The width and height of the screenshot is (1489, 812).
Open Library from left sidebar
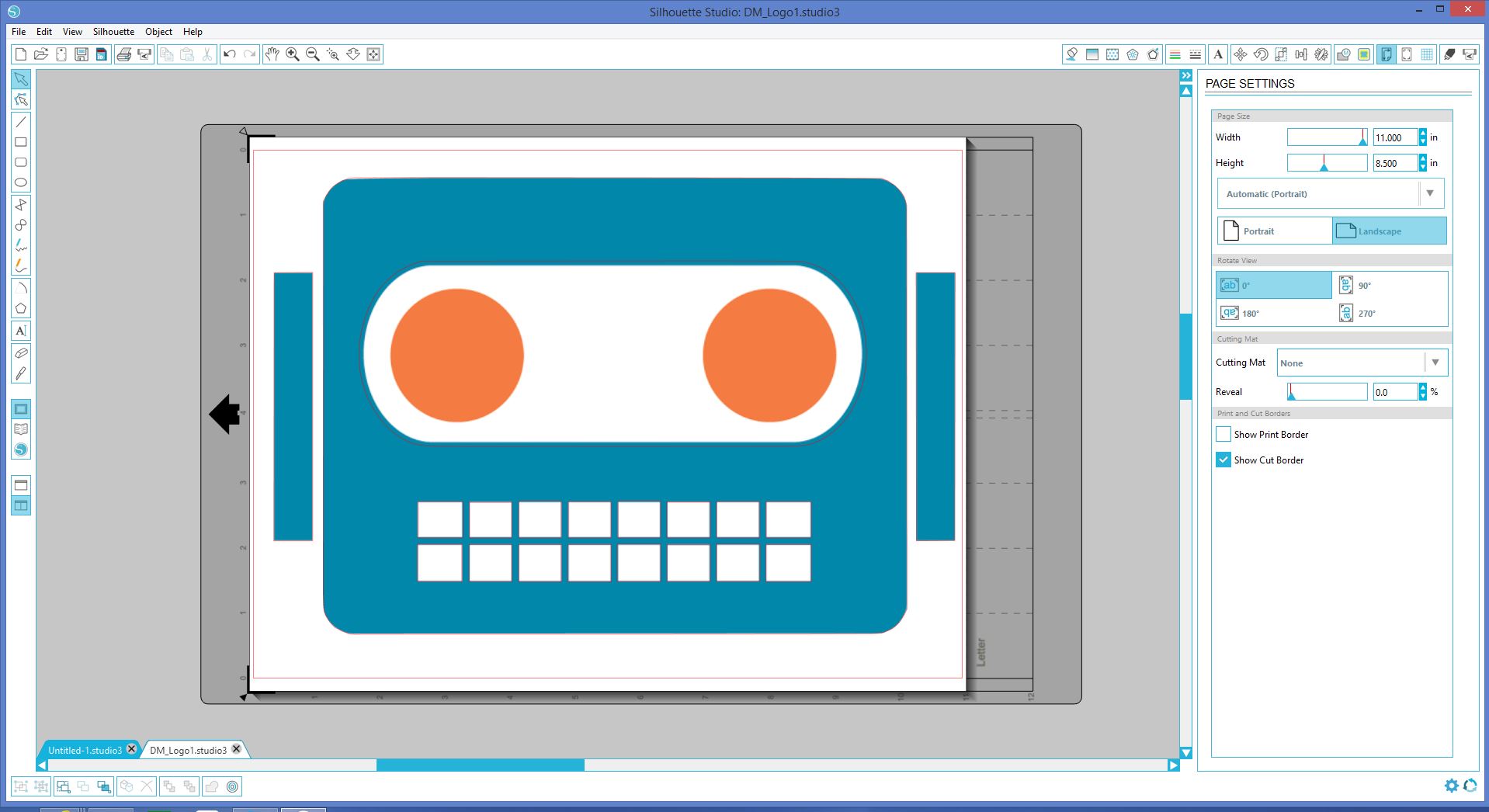click(21, 429)
